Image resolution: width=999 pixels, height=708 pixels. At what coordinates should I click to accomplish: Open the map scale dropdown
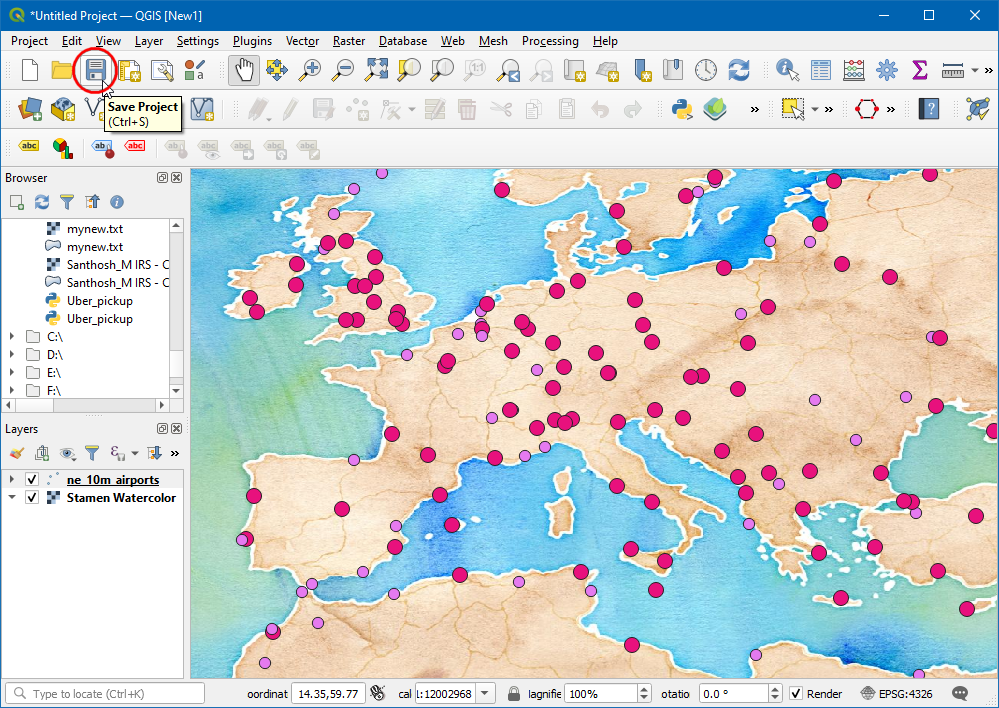pos(485,694)
